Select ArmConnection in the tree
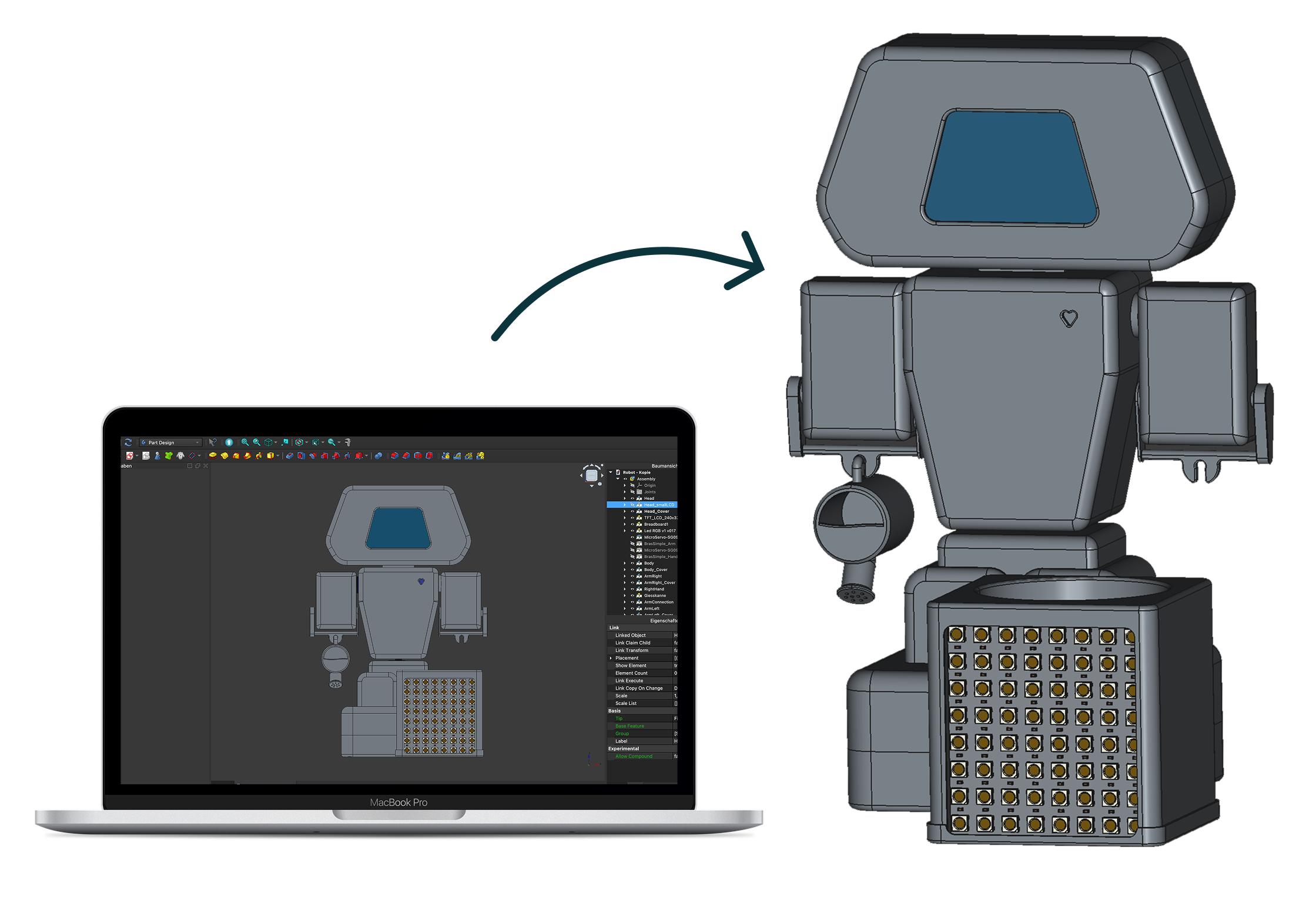 tap(659, 602)
